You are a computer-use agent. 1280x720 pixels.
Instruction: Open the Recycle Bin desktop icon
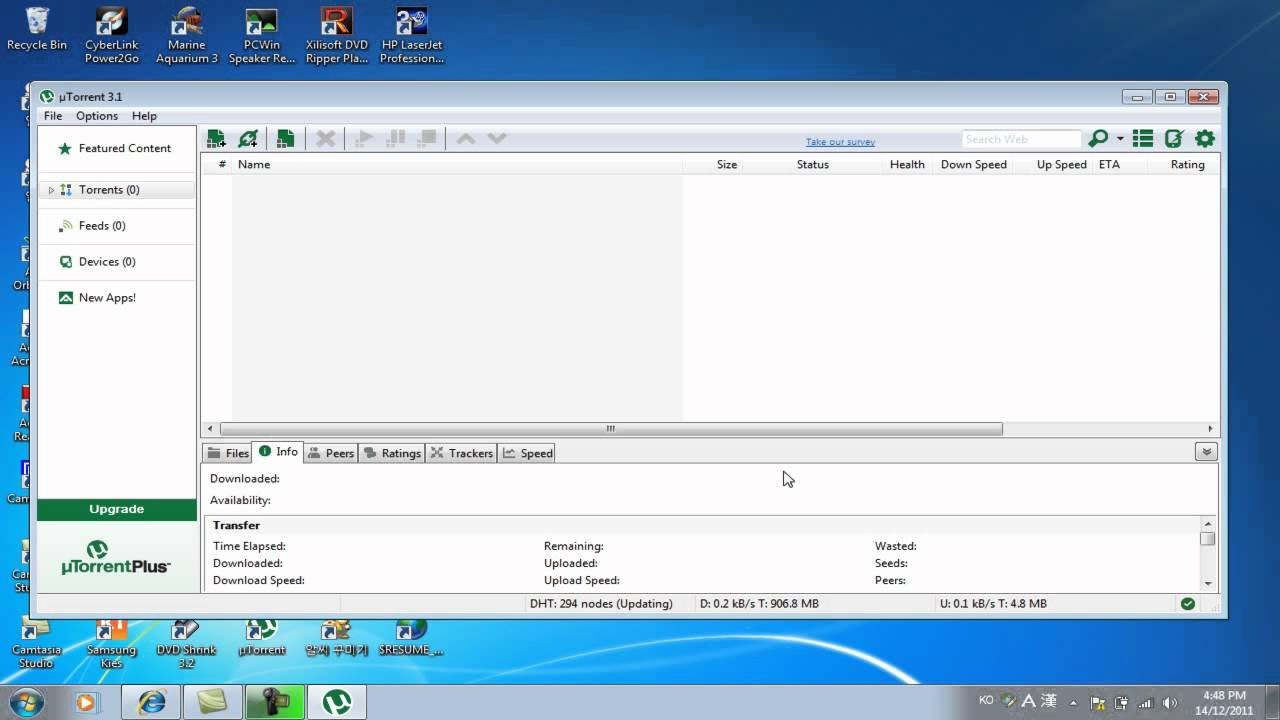(37, 29)
